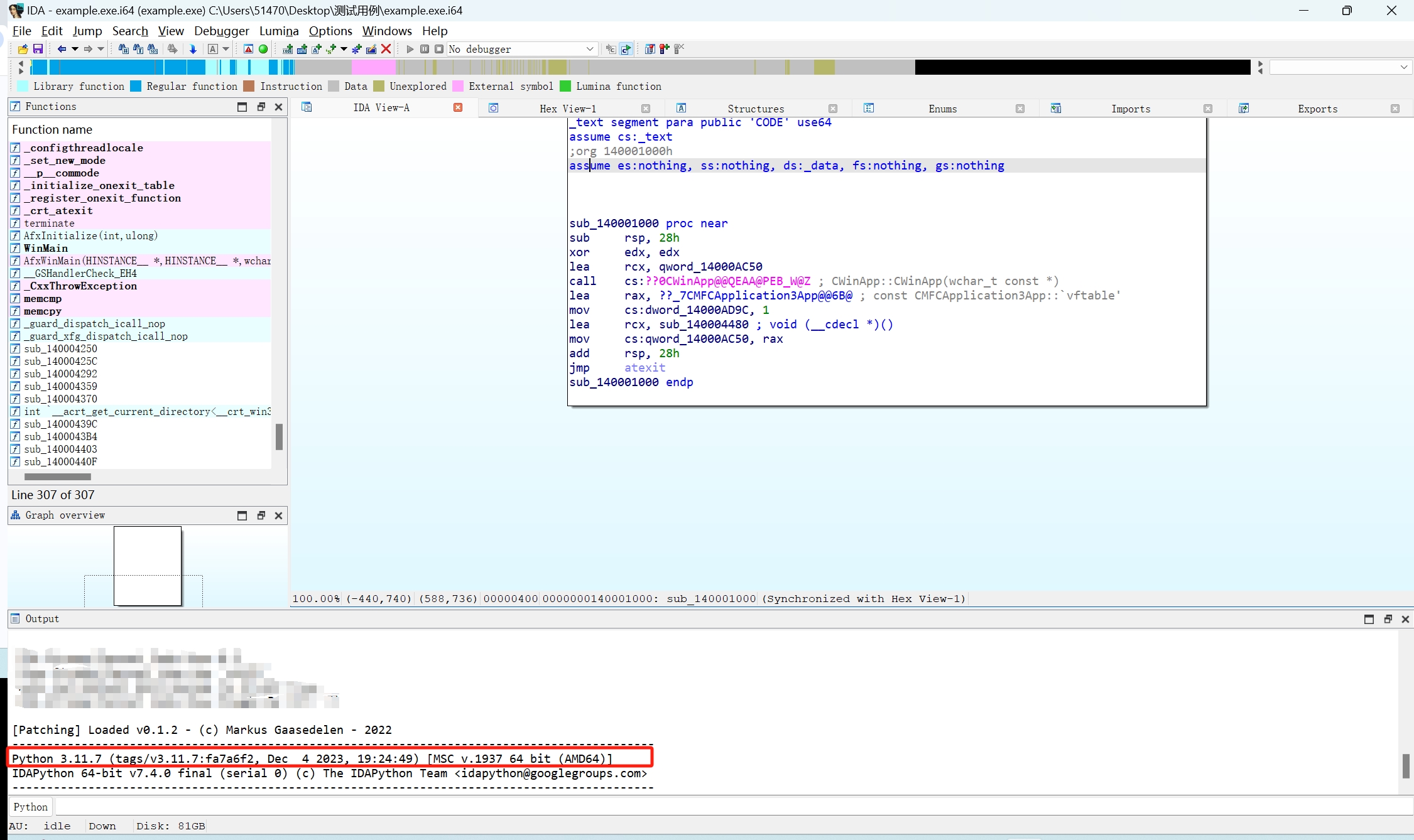Open the struct variable dropdown arrow
The height and width of the screenshot is (840, 1414).
(344, 49)
